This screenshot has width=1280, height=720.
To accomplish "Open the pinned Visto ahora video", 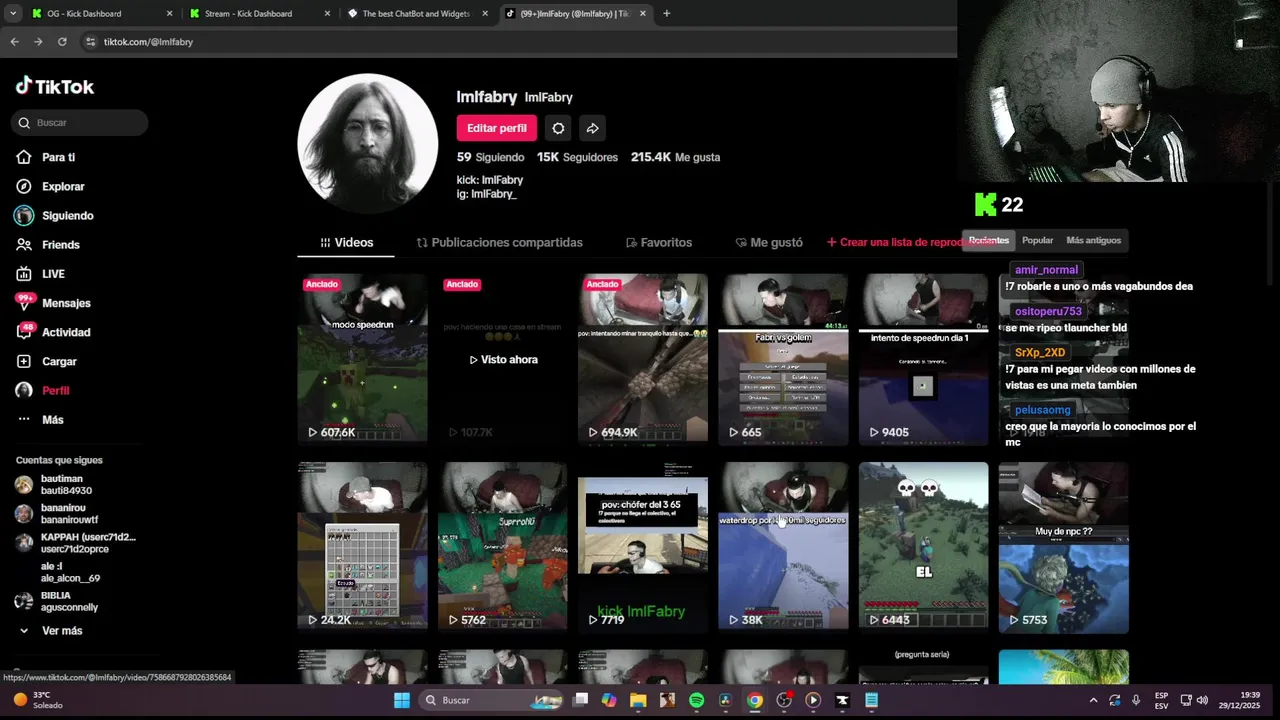I will tap(502, 358).
